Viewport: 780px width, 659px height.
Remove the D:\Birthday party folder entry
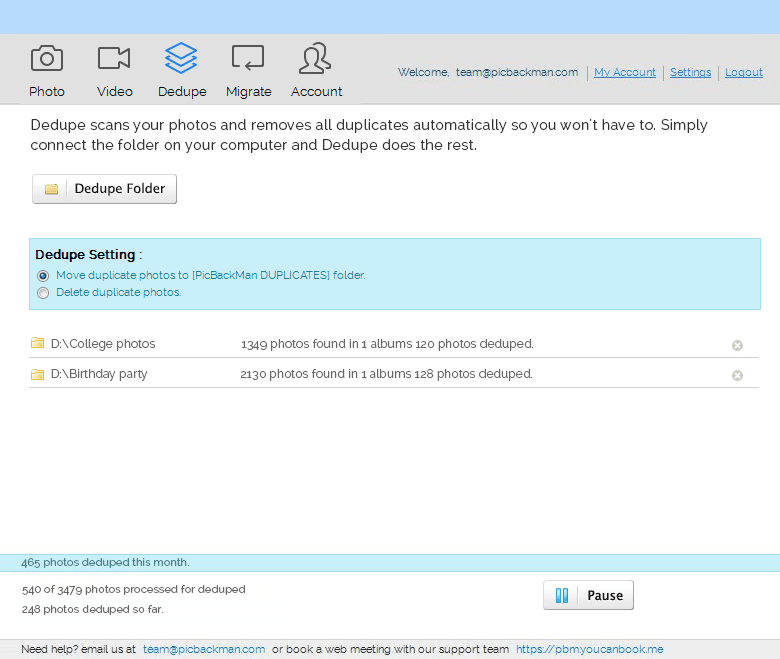[x=737, y=375]
